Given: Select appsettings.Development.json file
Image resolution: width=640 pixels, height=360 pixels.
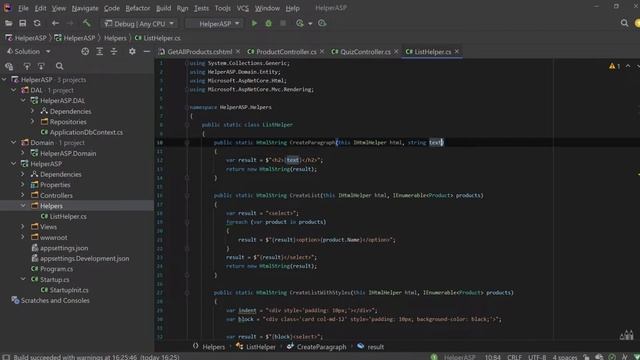Looking at the screenshot, I should coord(80,258).
